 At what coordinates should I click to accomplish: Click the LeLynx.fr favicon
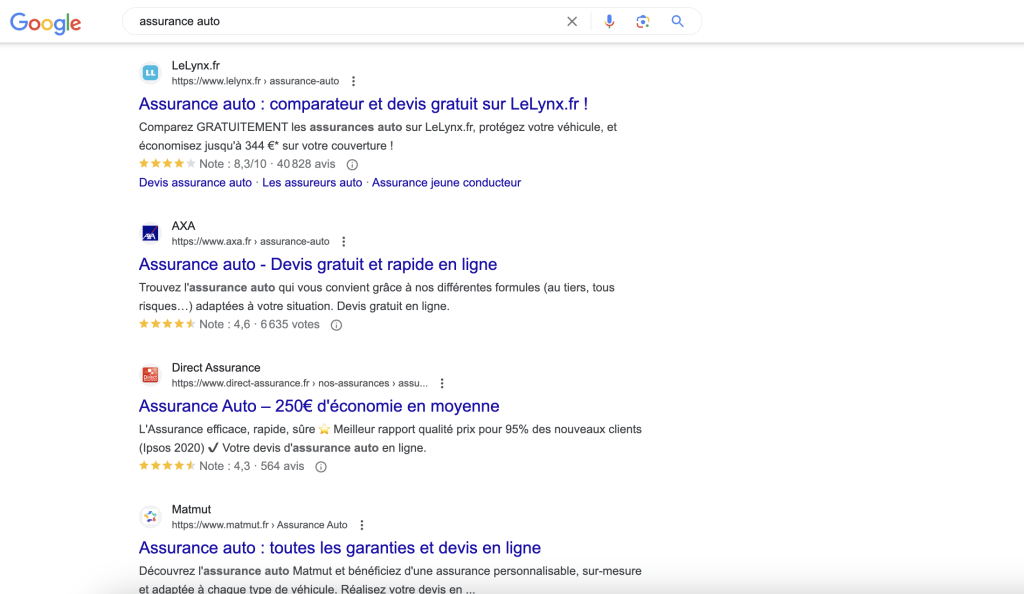pos(150,73)
